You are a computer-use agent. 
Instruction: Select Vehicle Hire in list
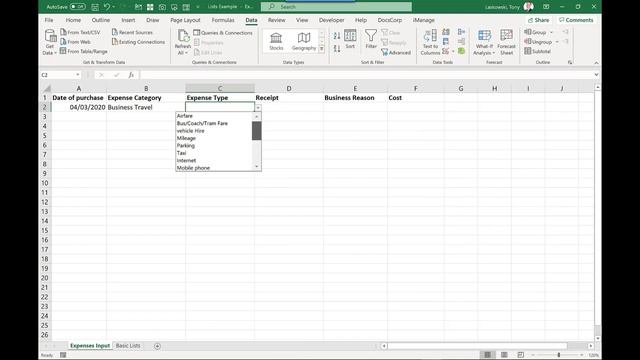coord(214,131)
